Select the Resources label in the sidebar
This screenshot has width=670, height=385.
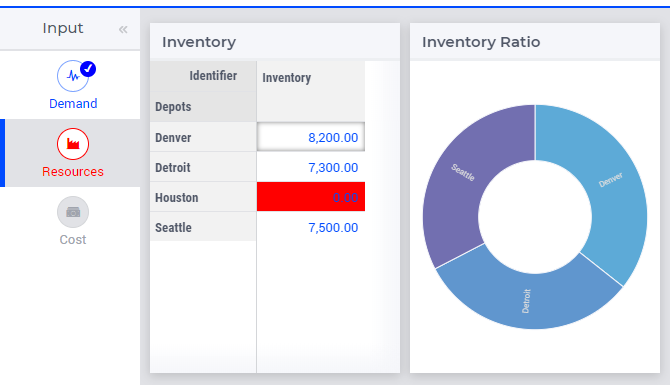click(73, 171)
